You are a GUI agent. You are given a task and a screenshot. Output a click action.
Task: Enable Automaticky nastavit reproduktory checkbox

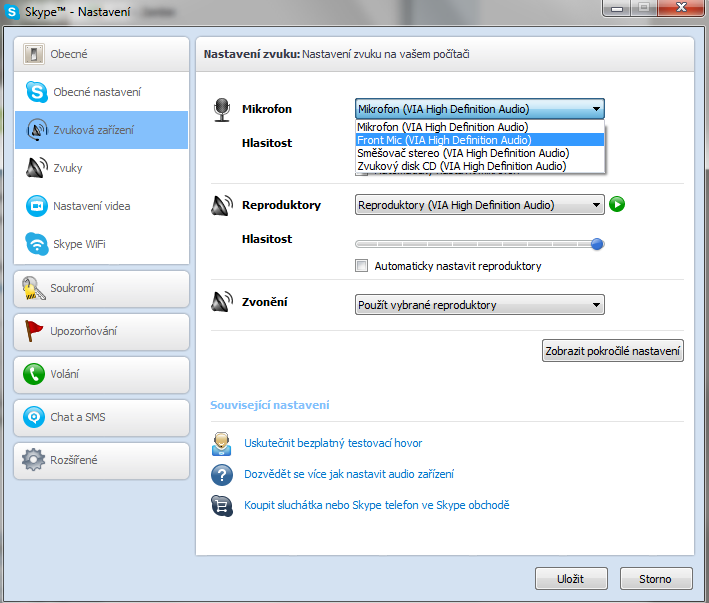click(x=361, y=265)
